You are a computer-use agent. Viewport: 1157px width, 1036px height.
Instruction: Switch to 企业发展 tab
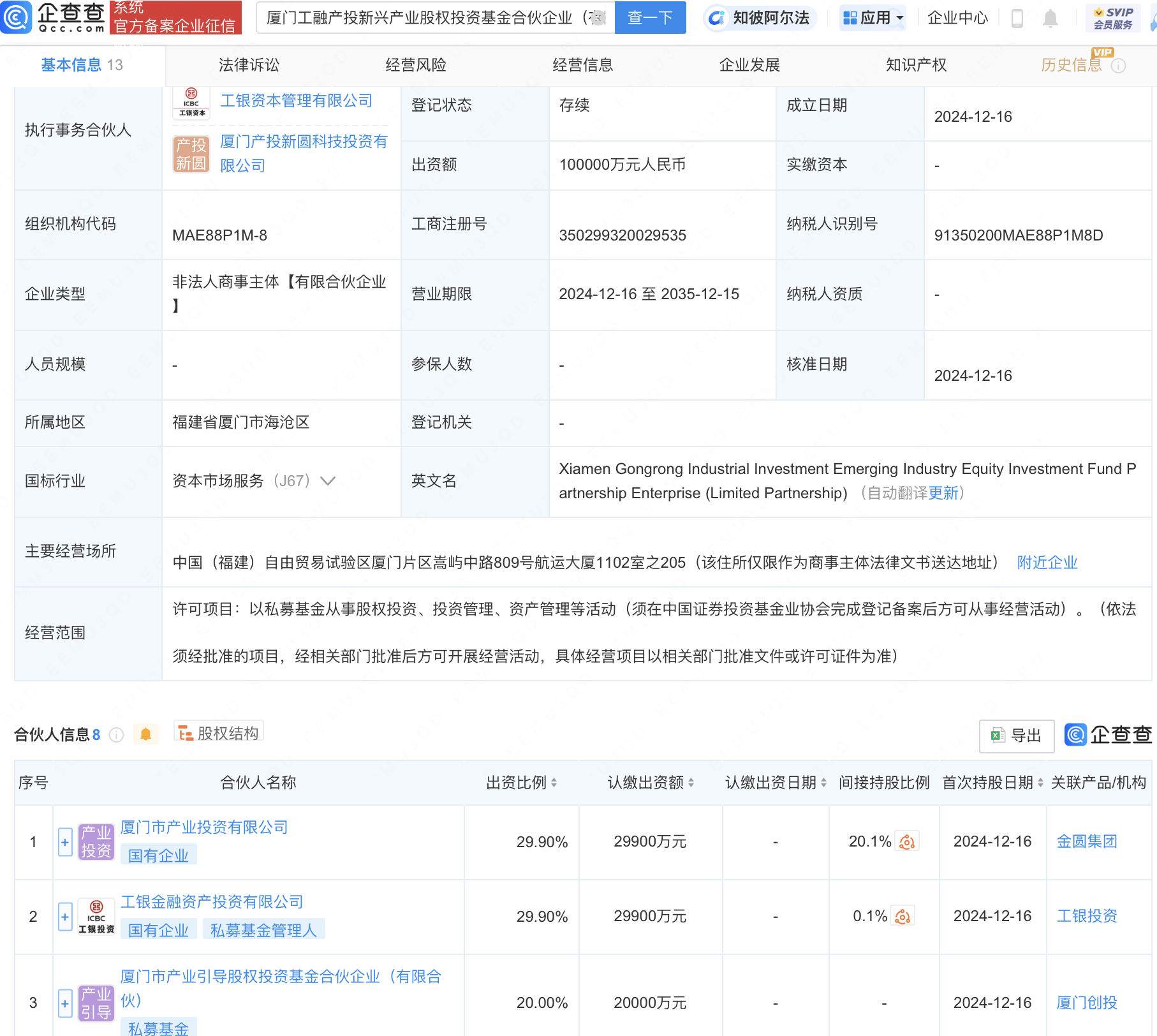[749, 65]
